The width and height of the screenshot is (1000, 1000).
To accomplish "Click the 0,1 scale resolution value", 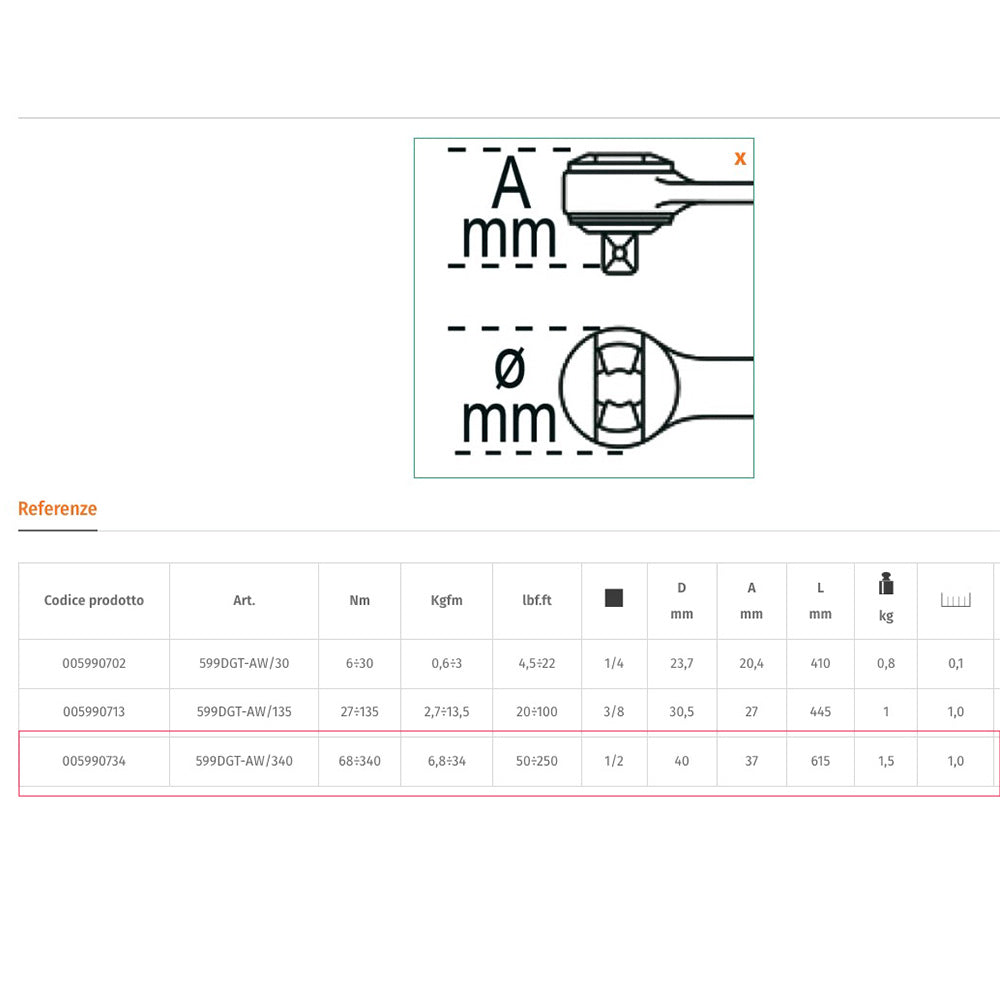I will 955,663.
